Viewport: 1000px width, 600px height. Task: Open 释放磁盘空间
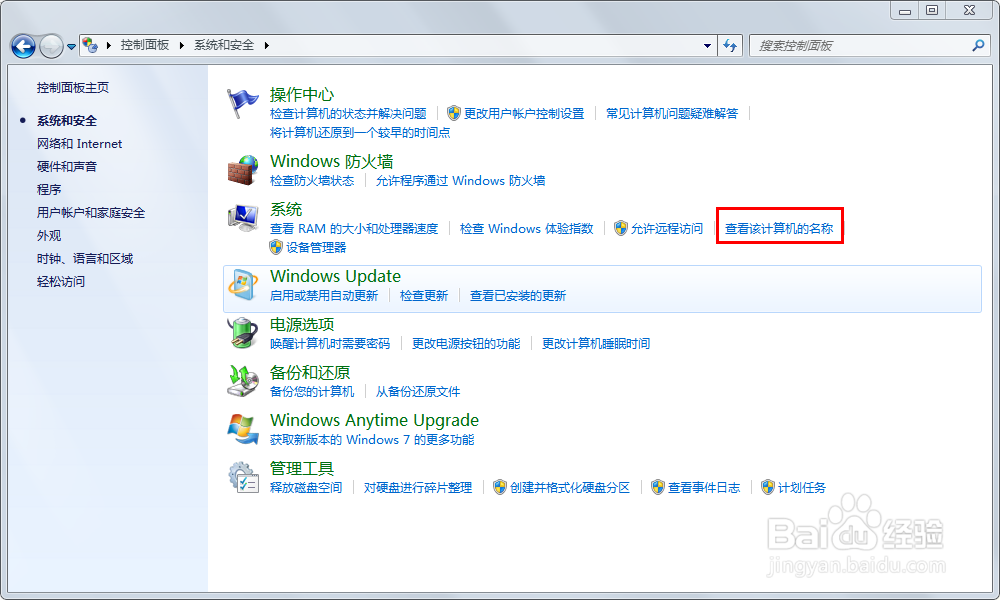(306, 488)
